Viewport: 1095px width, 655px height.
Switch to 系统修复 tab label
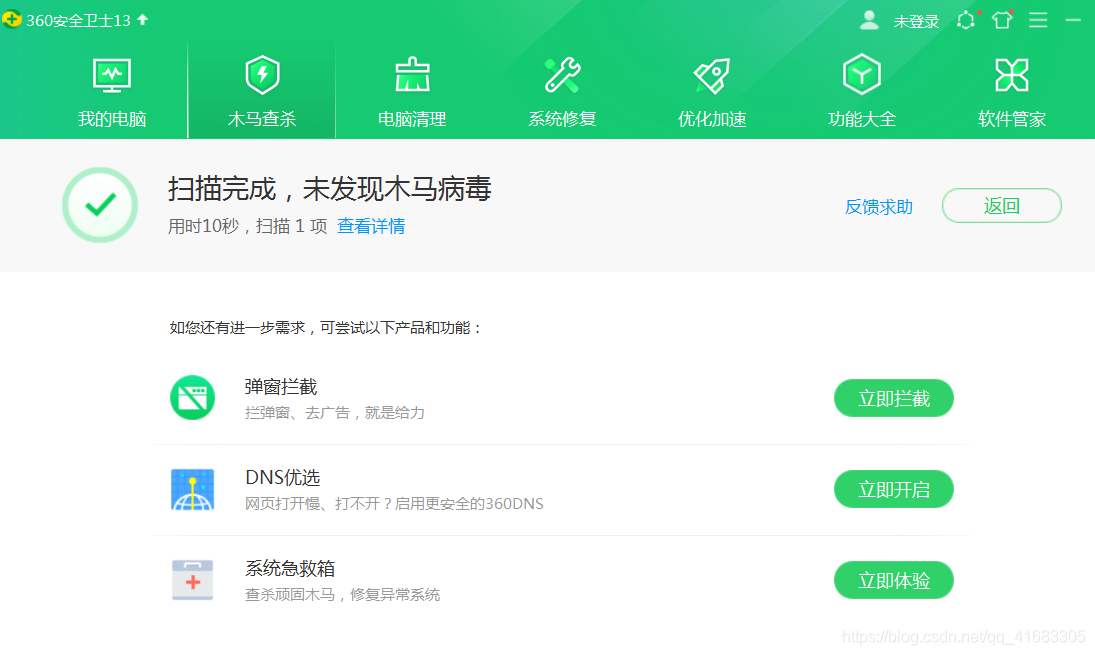coord(562,119)
